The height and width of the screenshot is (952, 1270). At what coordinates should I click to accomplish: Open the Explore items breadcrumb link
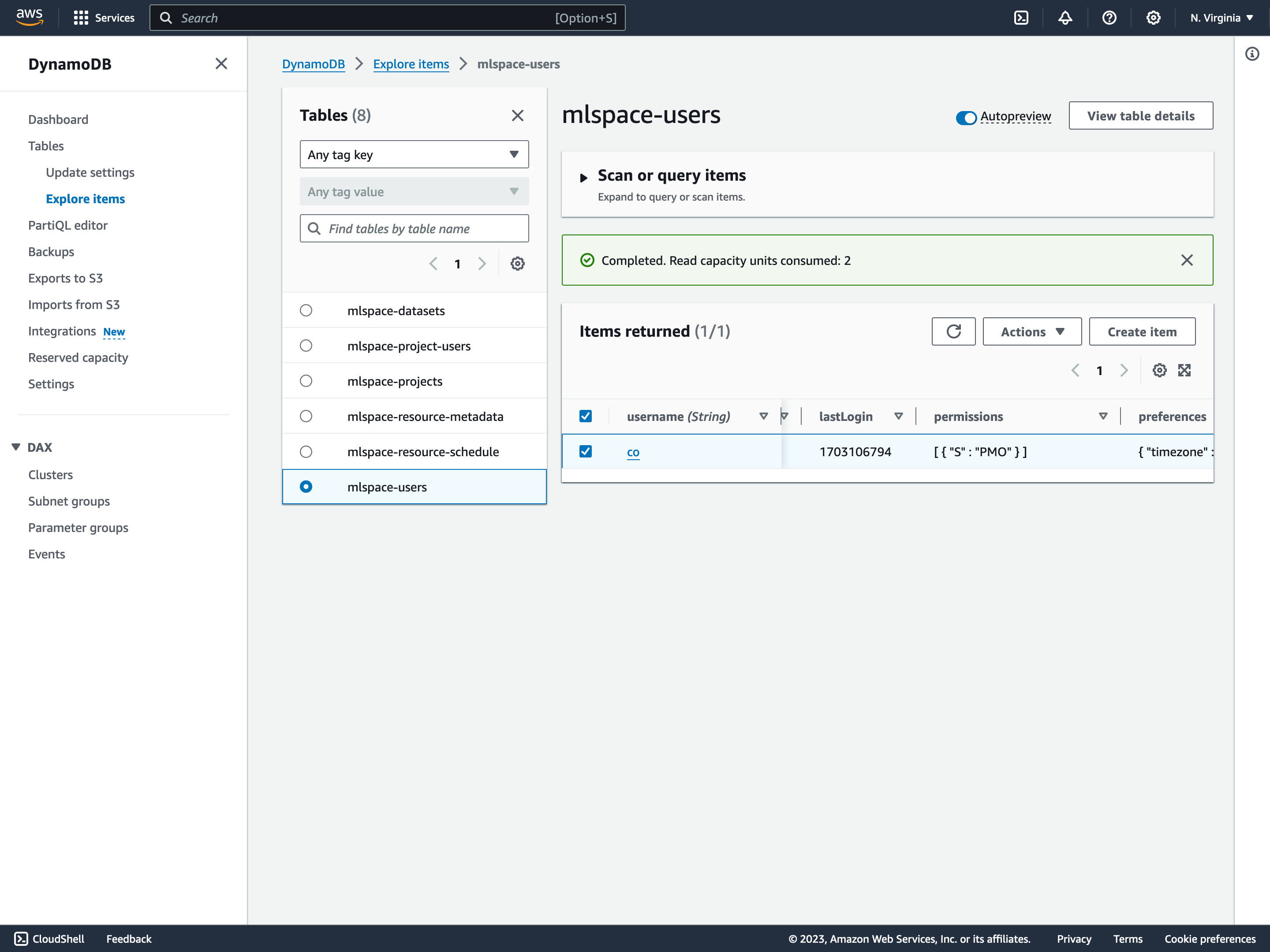click(x=411, y=64)
